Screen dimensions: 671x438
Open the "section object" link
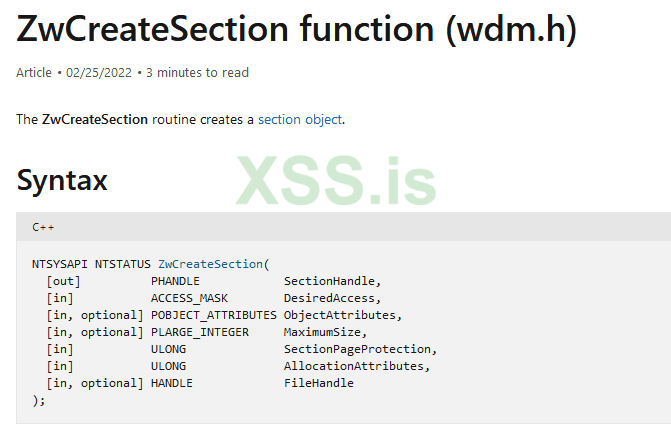click(x=300, y=120)
